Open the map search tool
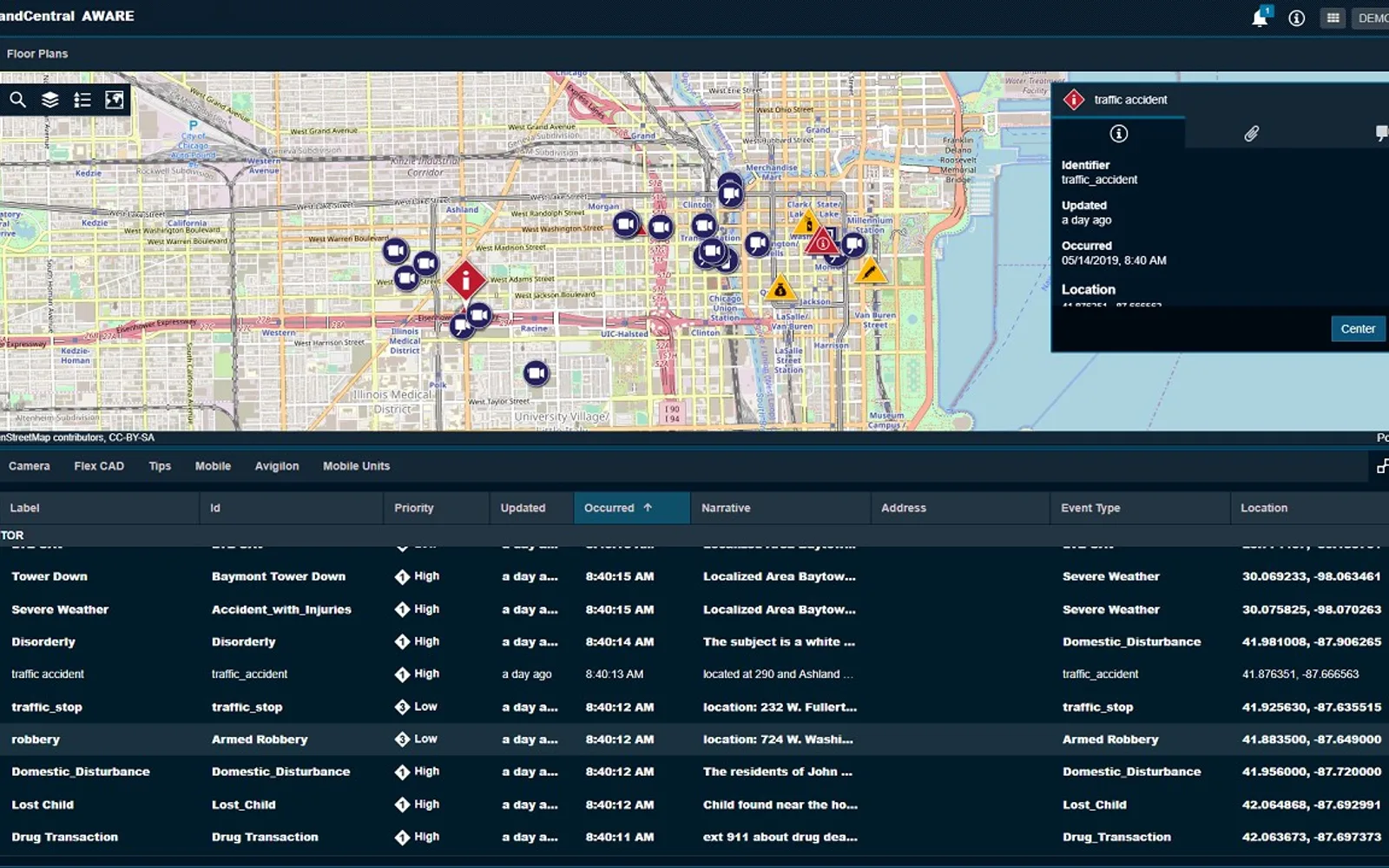 (x=17, y=100)
